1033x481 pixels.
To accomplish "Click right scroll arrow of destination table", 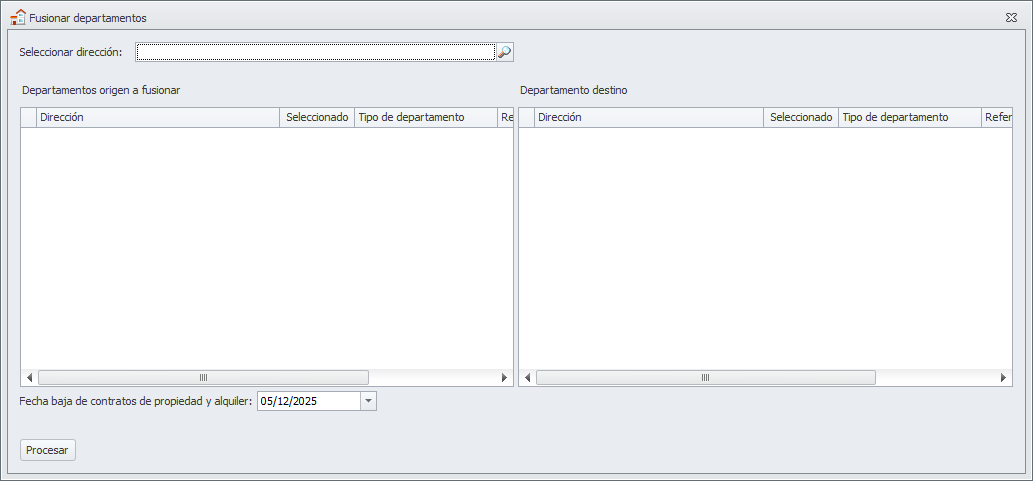I will click(1003, 378).
